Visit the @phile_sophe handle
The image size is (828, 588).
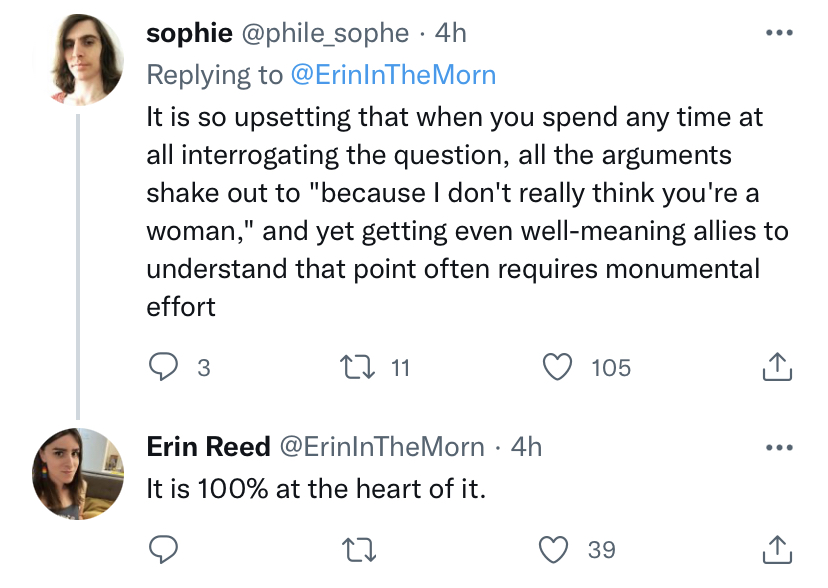pyautogui.click(x=320, y=33)
